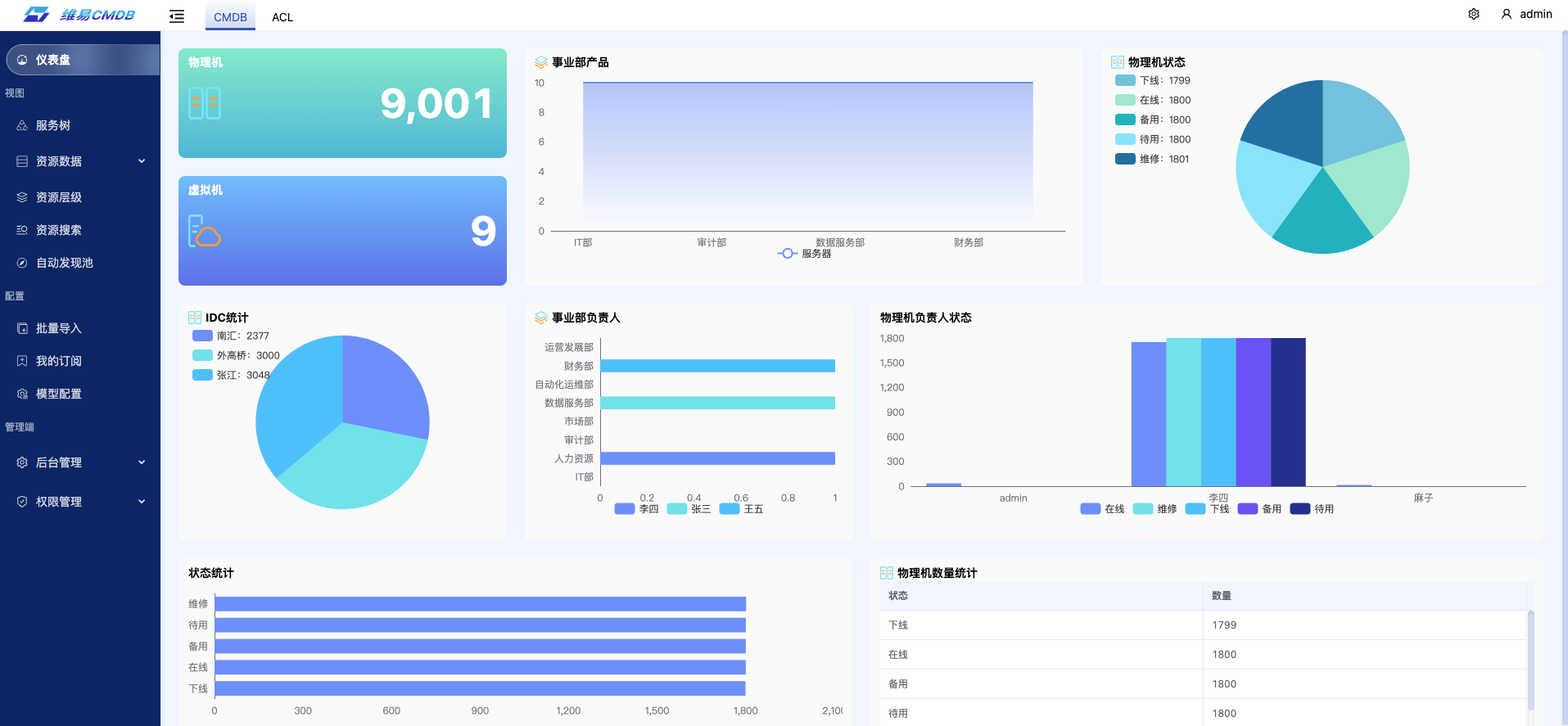Open 资源搜索 resource search in sidebar
This screenshot has width=1568, height=726.
(58, 230)
